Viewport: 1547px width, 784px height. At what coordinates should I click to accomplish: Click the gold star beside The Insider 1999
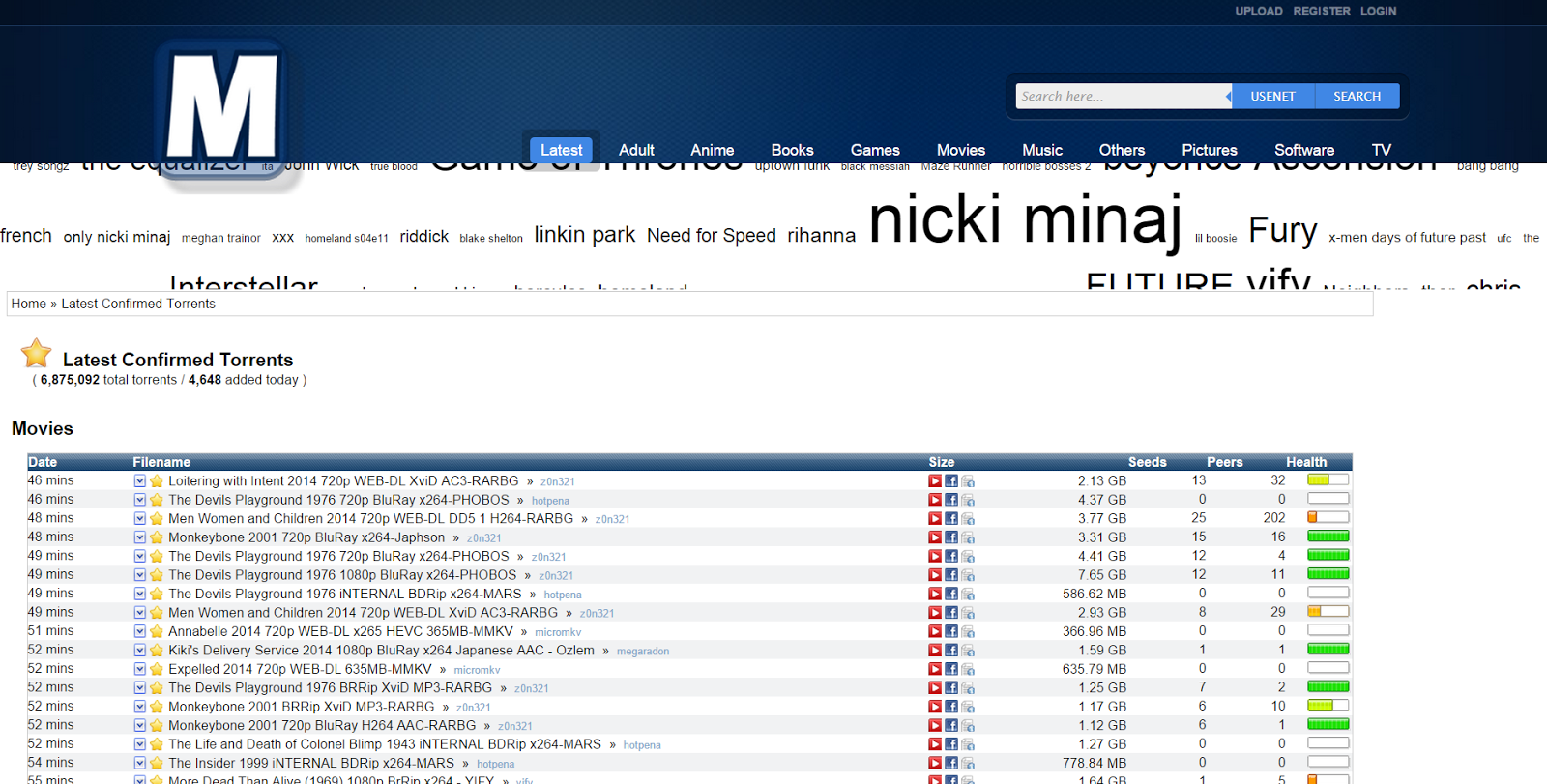coord(157,763)
